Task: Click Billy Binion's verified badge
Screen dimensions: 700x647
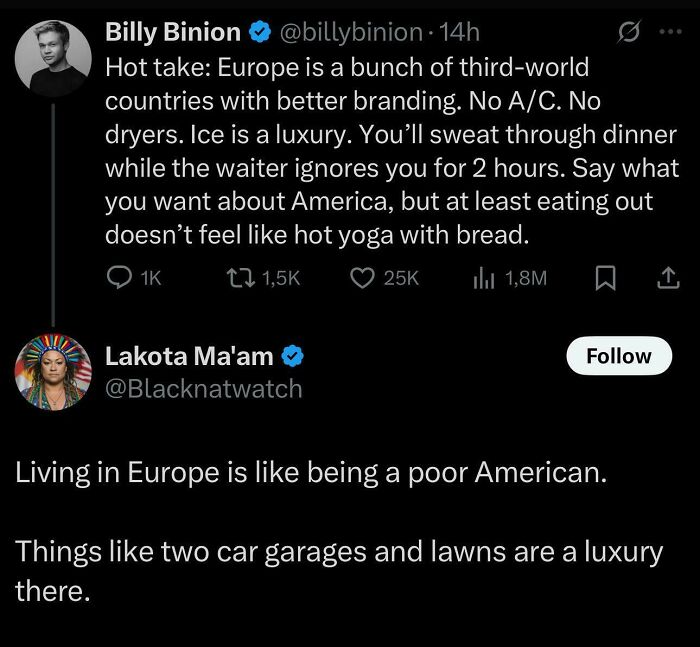Action: [x=260, y=33]
